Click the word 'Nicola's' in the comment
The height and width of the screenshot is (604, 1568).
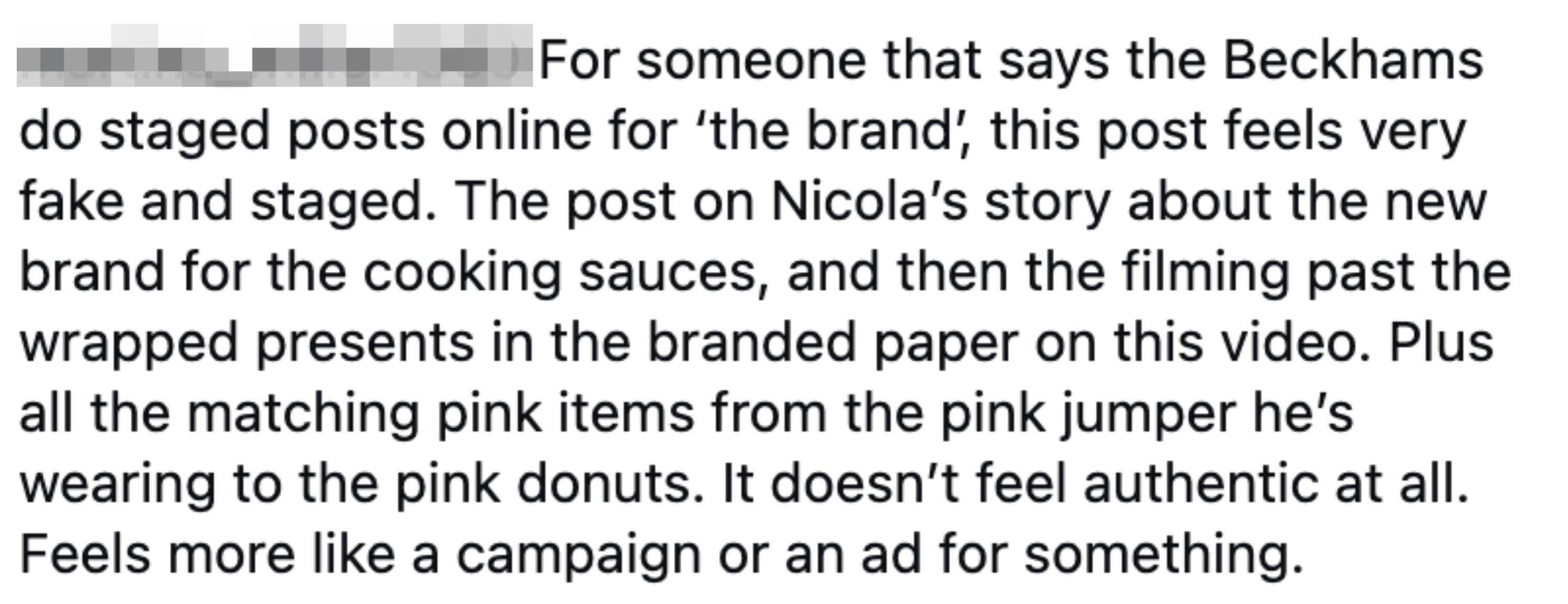click(x=869, y=201)
